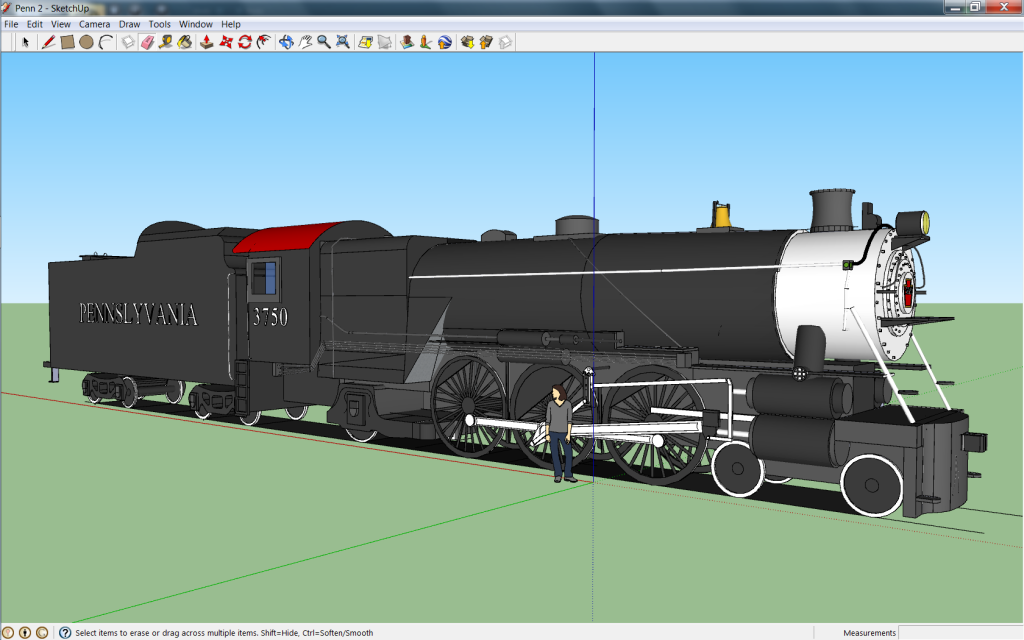Click the Share Model icon
1024x640 pixels.
click(x=486, y=42)
